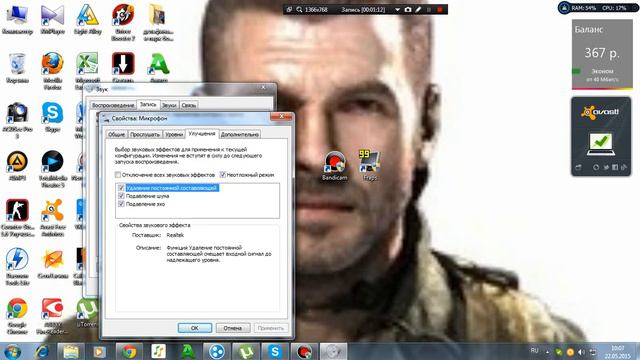Launch Driver Booster 3 shortcut

pyautogui.click(x=123, y=22)
